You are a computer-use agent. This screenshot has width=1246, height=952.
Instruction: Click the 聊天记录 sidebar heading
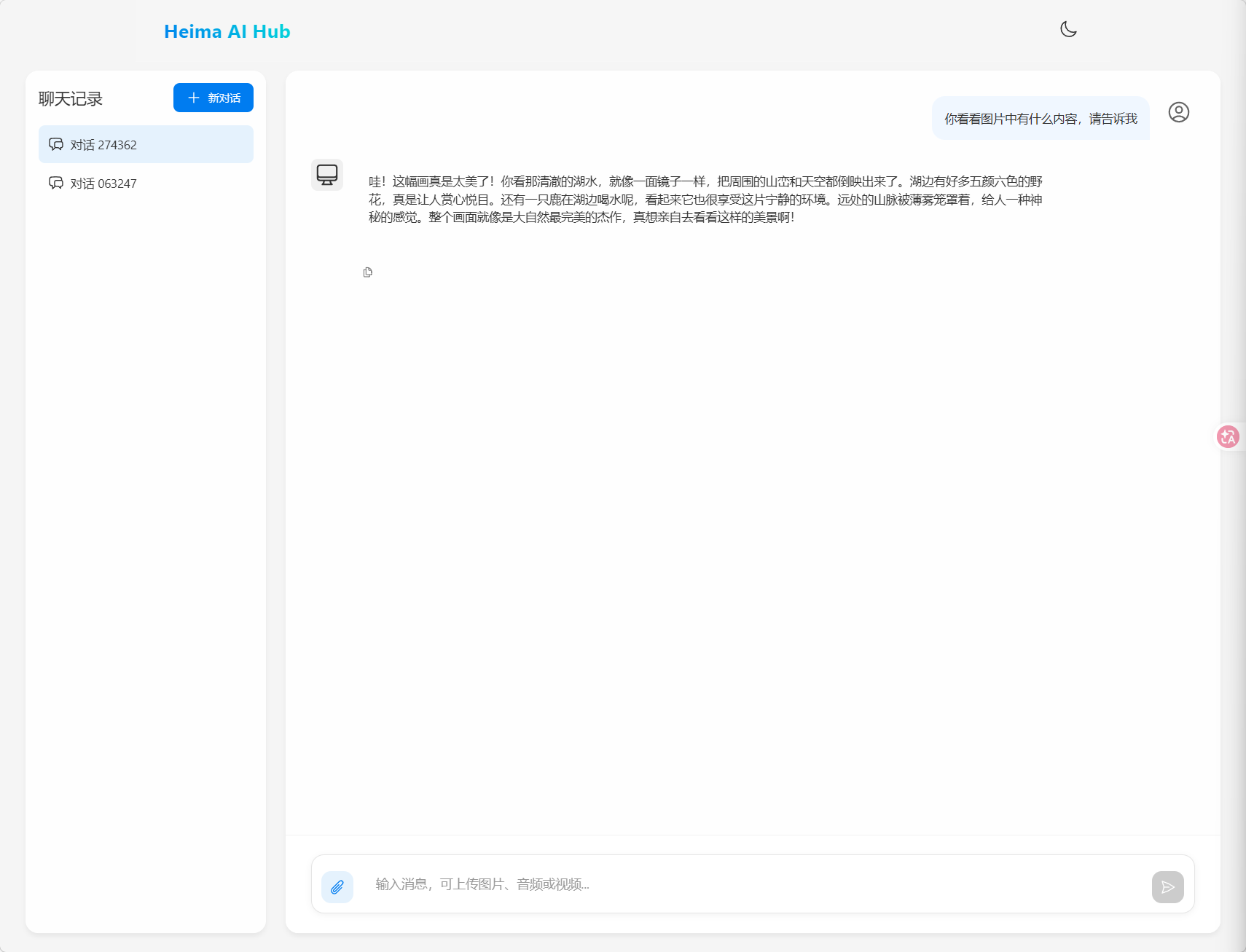coord(71,99)
